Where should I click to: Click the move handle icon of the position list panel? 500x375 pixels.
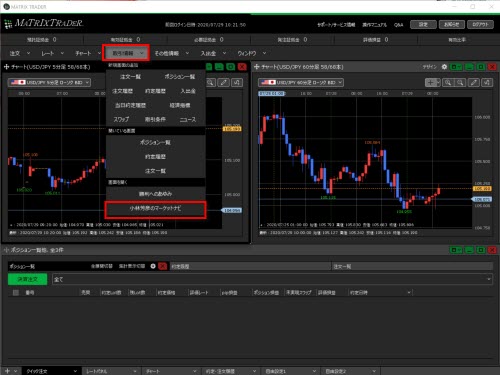click(x=6, y=250)
